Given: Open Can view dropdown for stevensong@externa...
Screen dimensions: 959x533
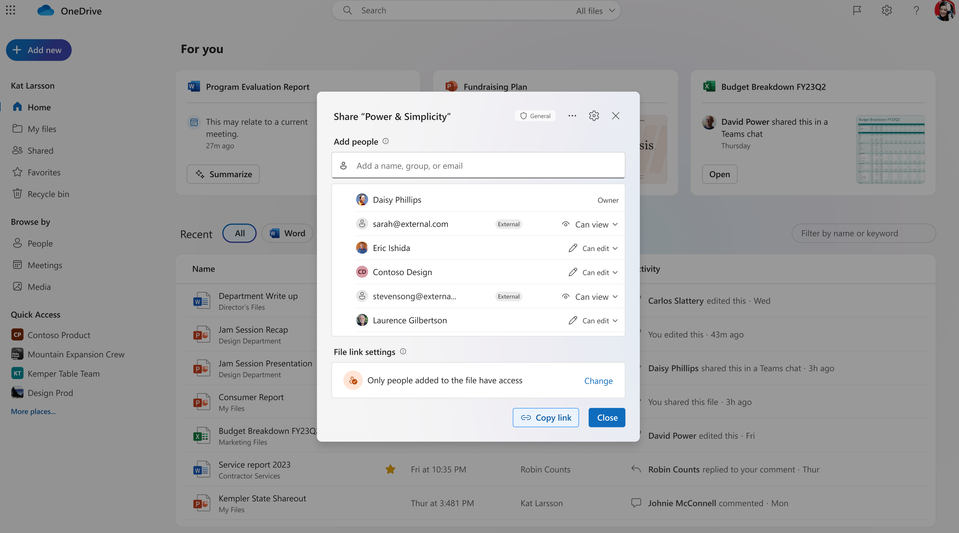Looking at the screenshot, I should pos(590,296).
